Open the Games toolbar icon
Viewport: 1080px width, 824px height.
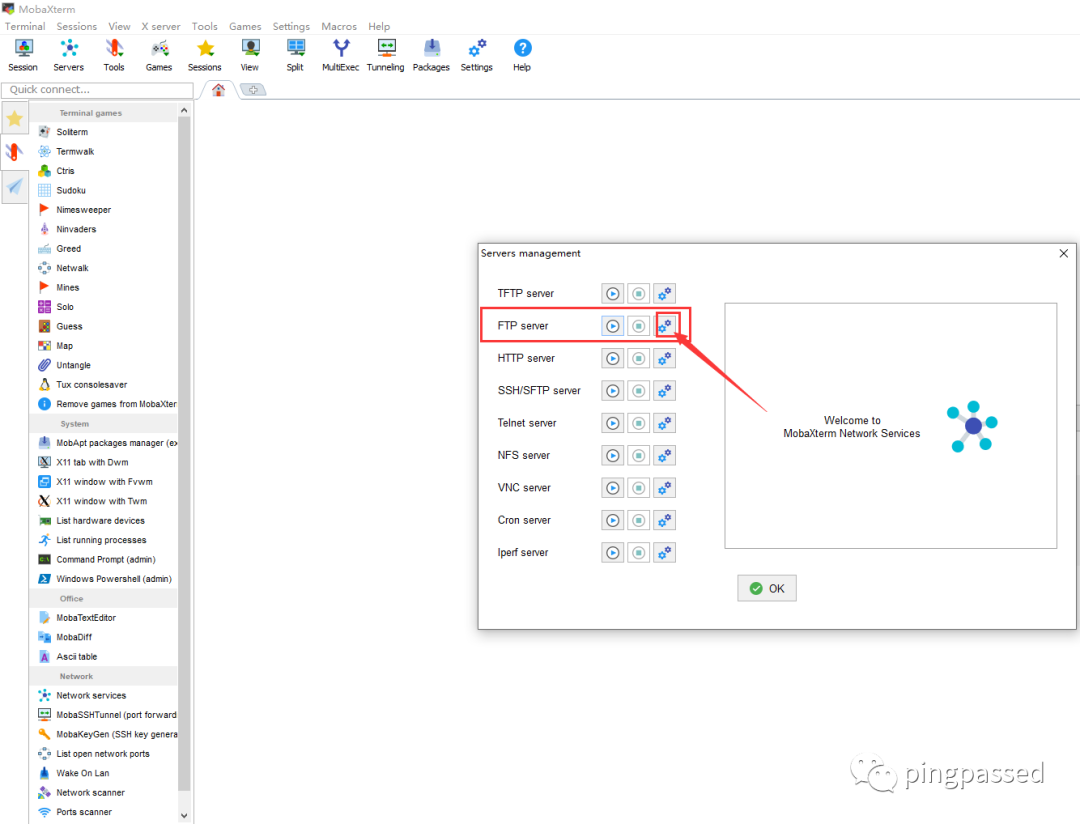pos(159,55)
